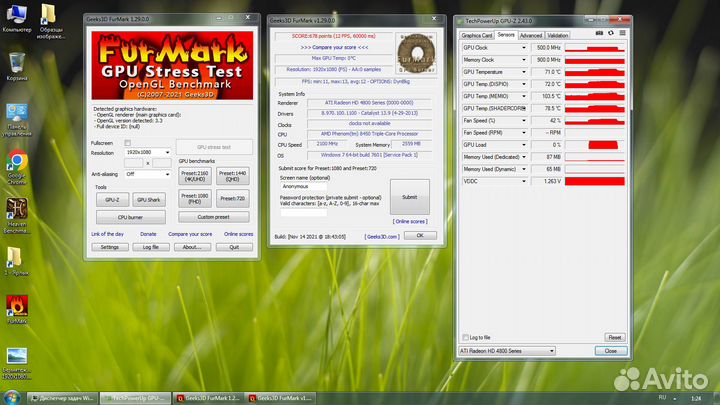Expand GPU Temperature sensor dropdown
Screen dimensions: 720x405
pos(523,72)
